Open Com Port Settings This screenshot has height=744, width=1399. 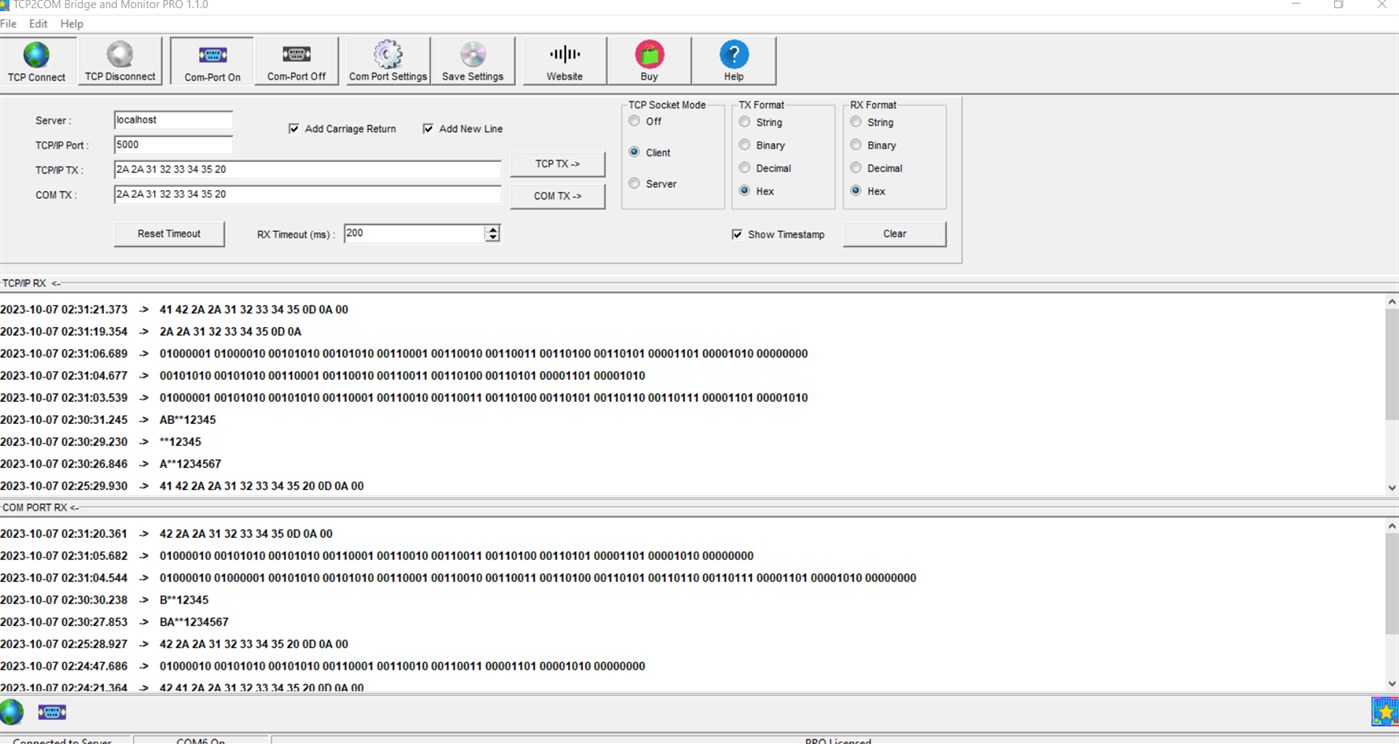(x=386, y=60)
